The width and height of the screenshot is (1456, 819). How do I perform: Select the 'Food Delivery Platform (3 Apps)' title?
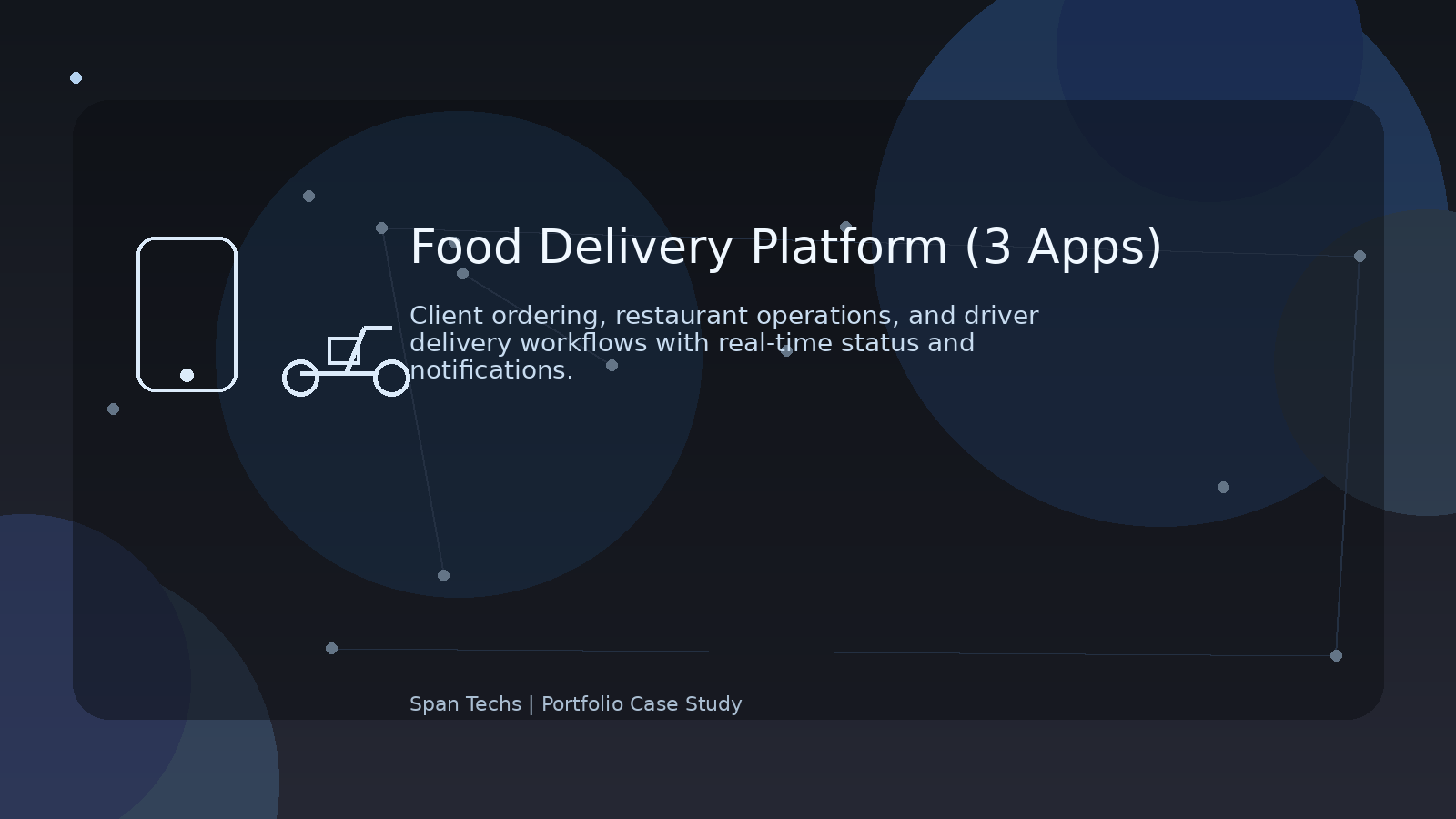click(785, 248)
